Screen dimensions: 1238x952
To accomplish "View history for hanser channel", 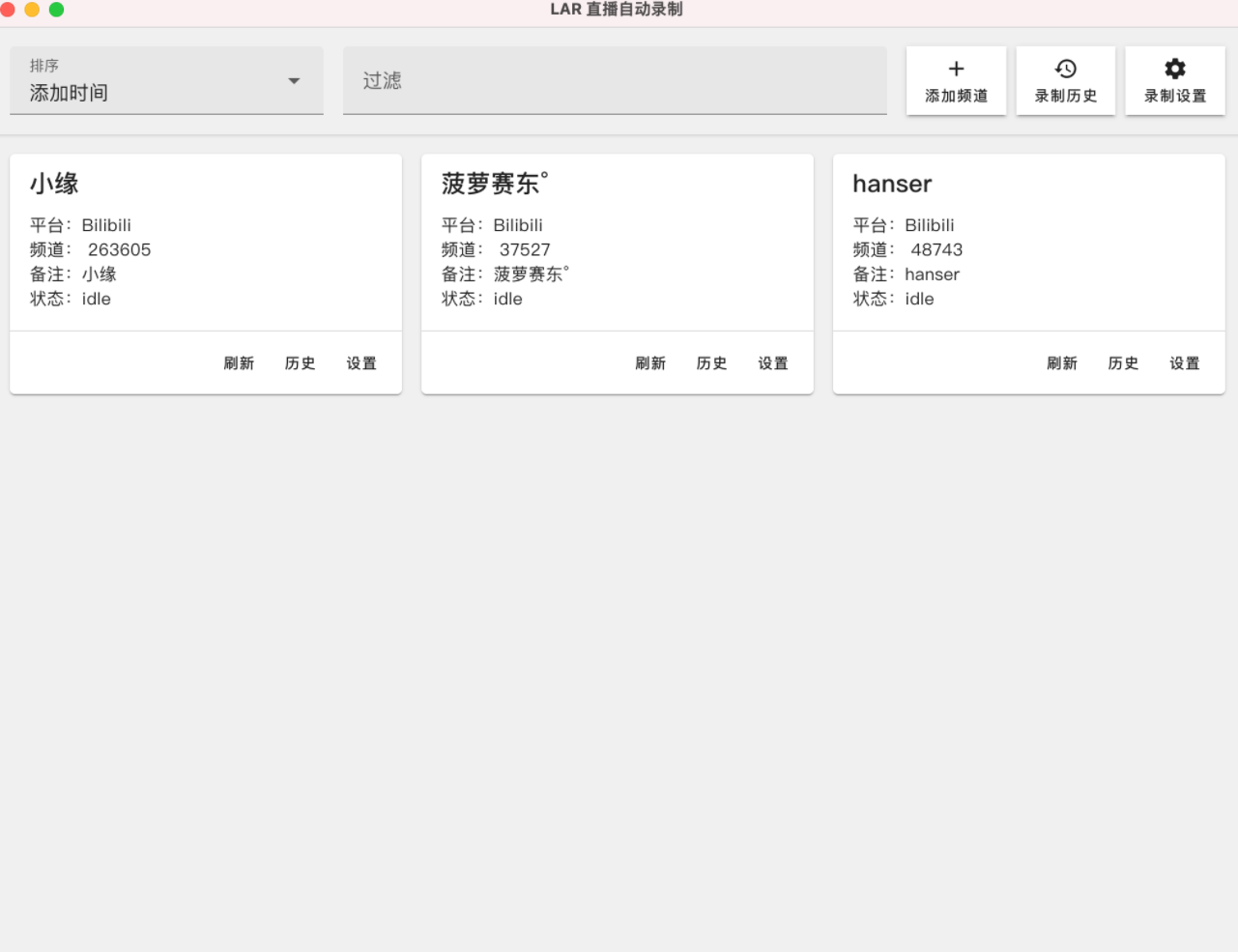I will click(x=1123, y=363).
